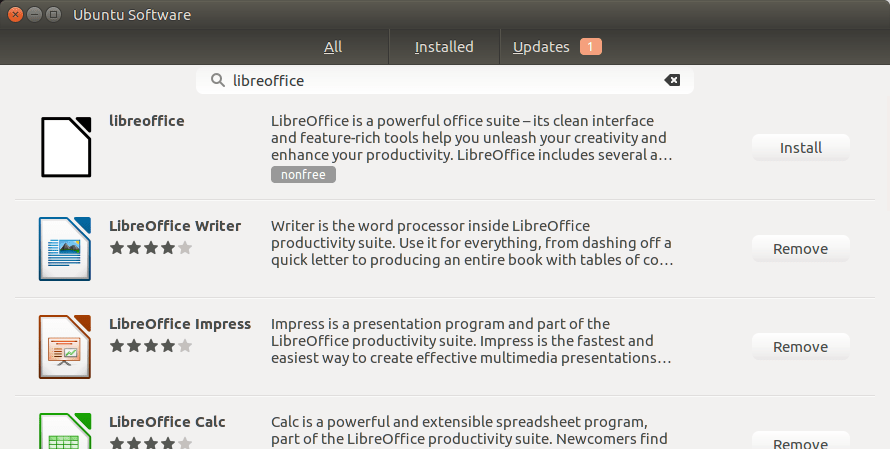Remove LibreOffice Writer
The width and height of the screenshot is (890, 449).
pos(800,249)
